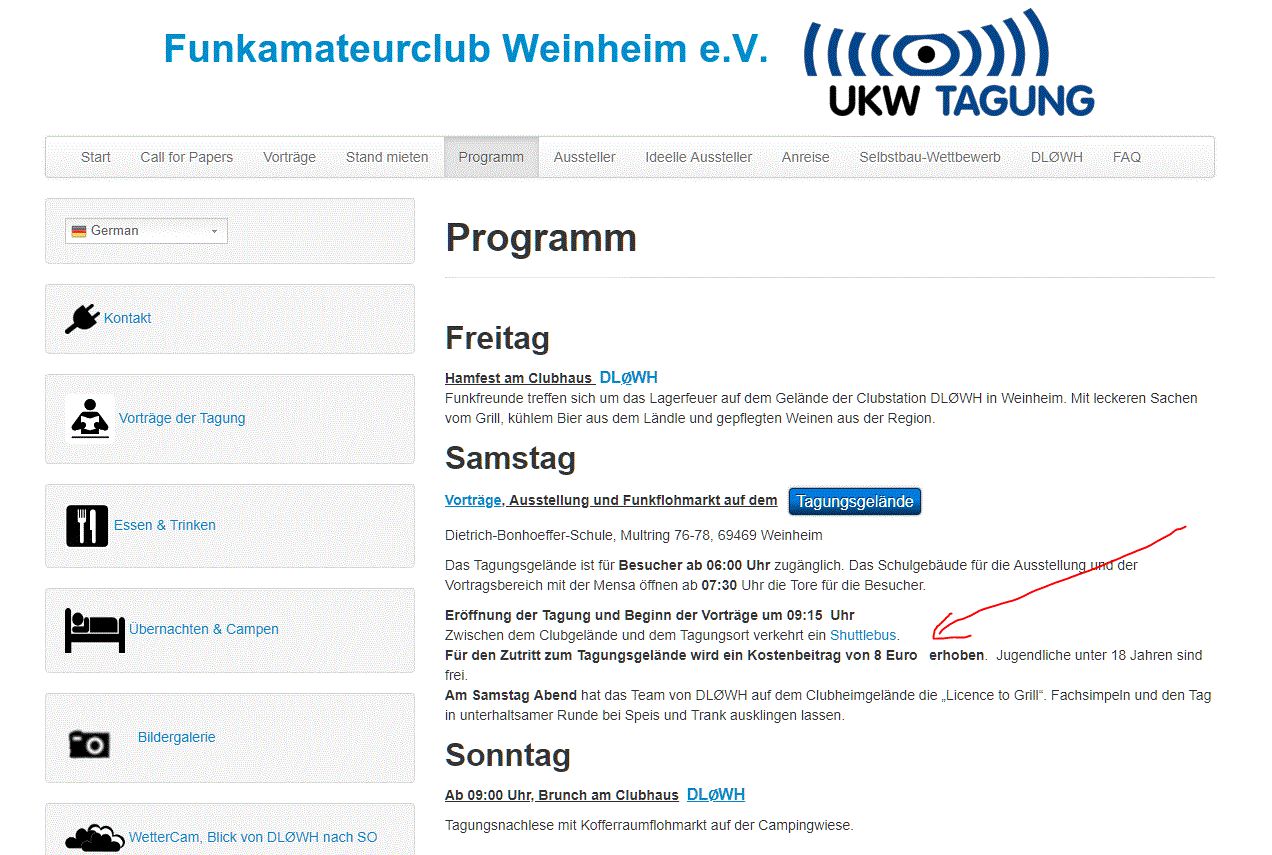Click the blue Tagungsgelände button
The image size is (1272, 855).
pos(855,501)
